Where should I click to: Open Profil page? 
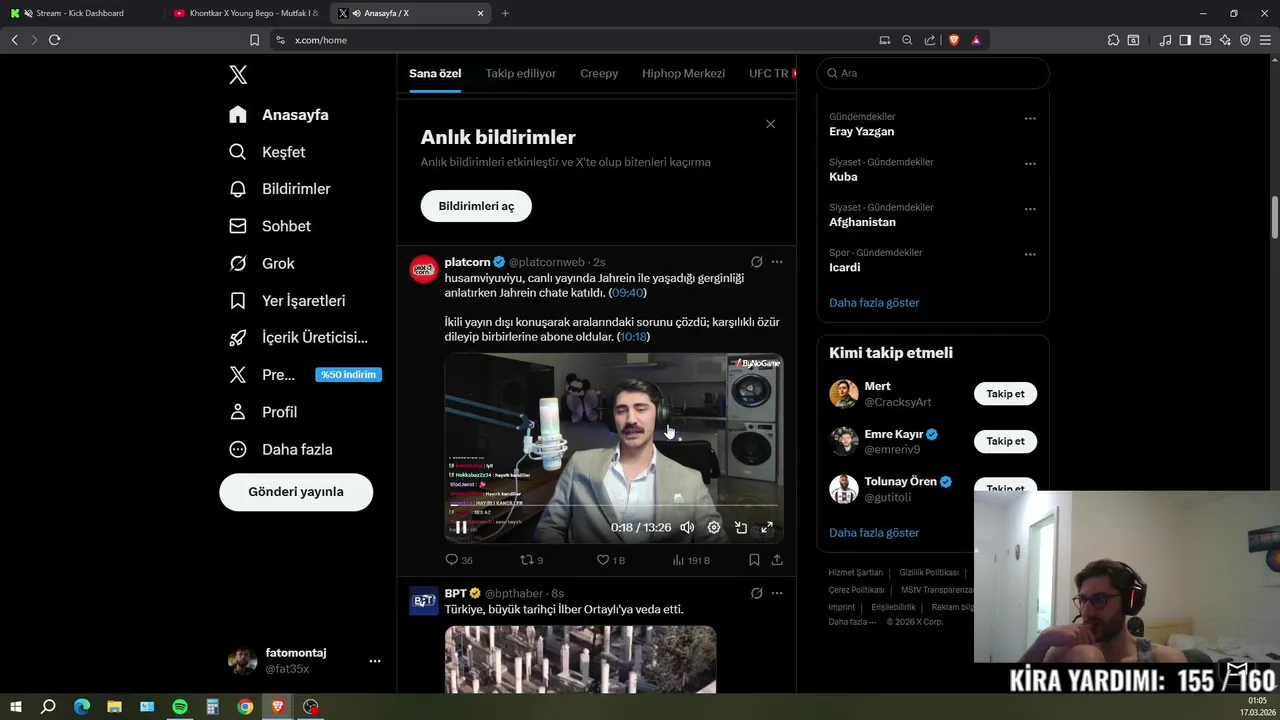click(262, 412)
